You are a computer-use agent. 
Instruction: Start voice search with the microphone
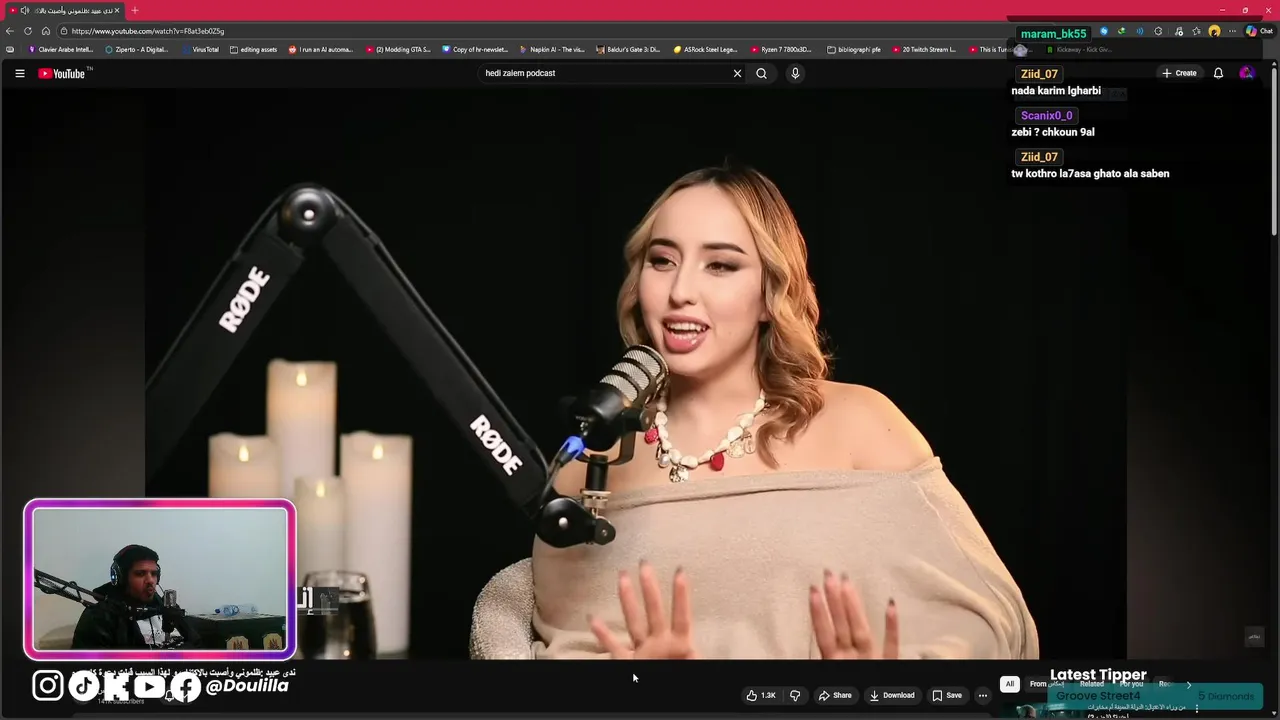795,73
